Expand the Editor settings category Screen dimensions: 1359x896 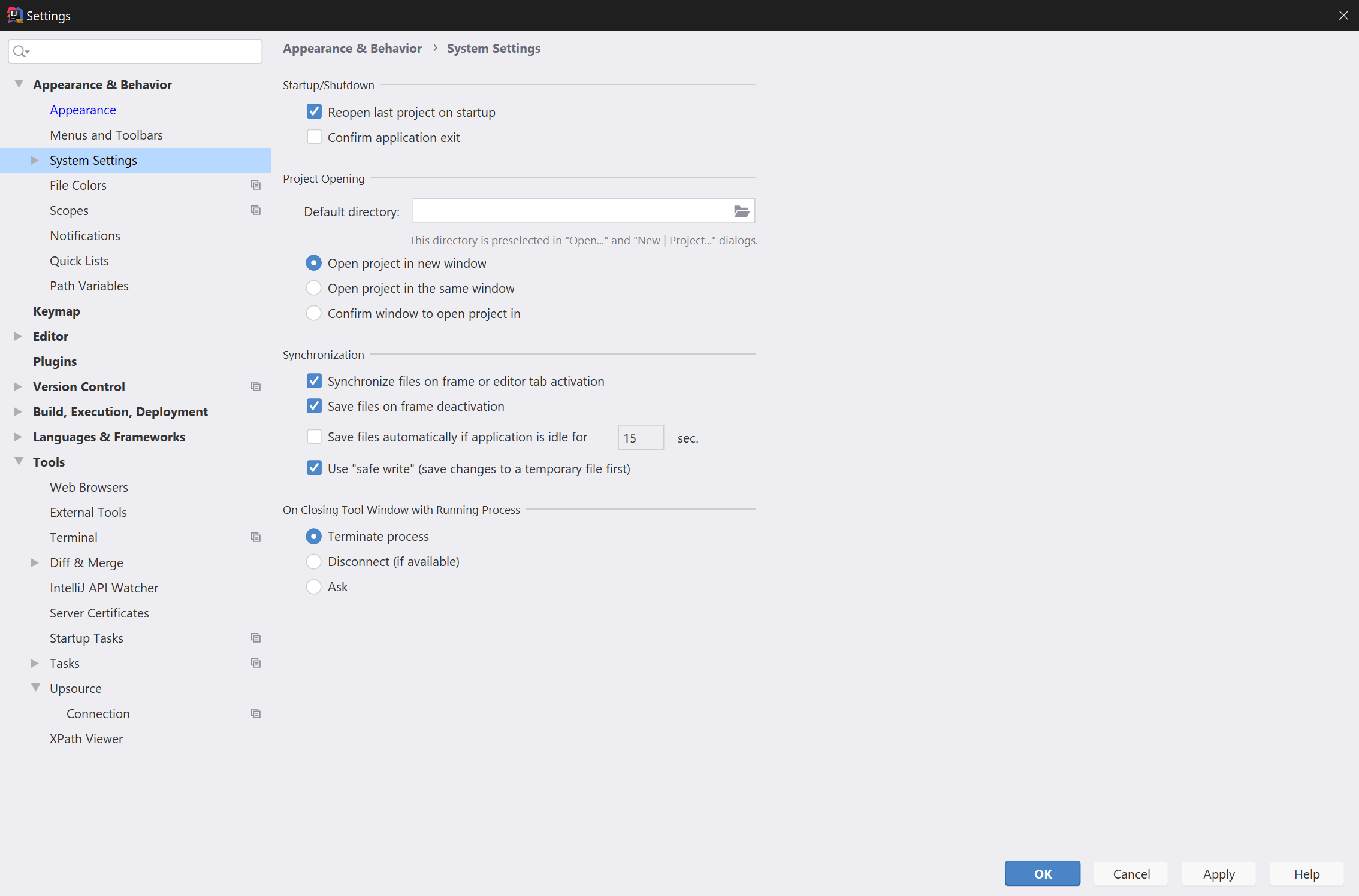[x=18, y=337]
